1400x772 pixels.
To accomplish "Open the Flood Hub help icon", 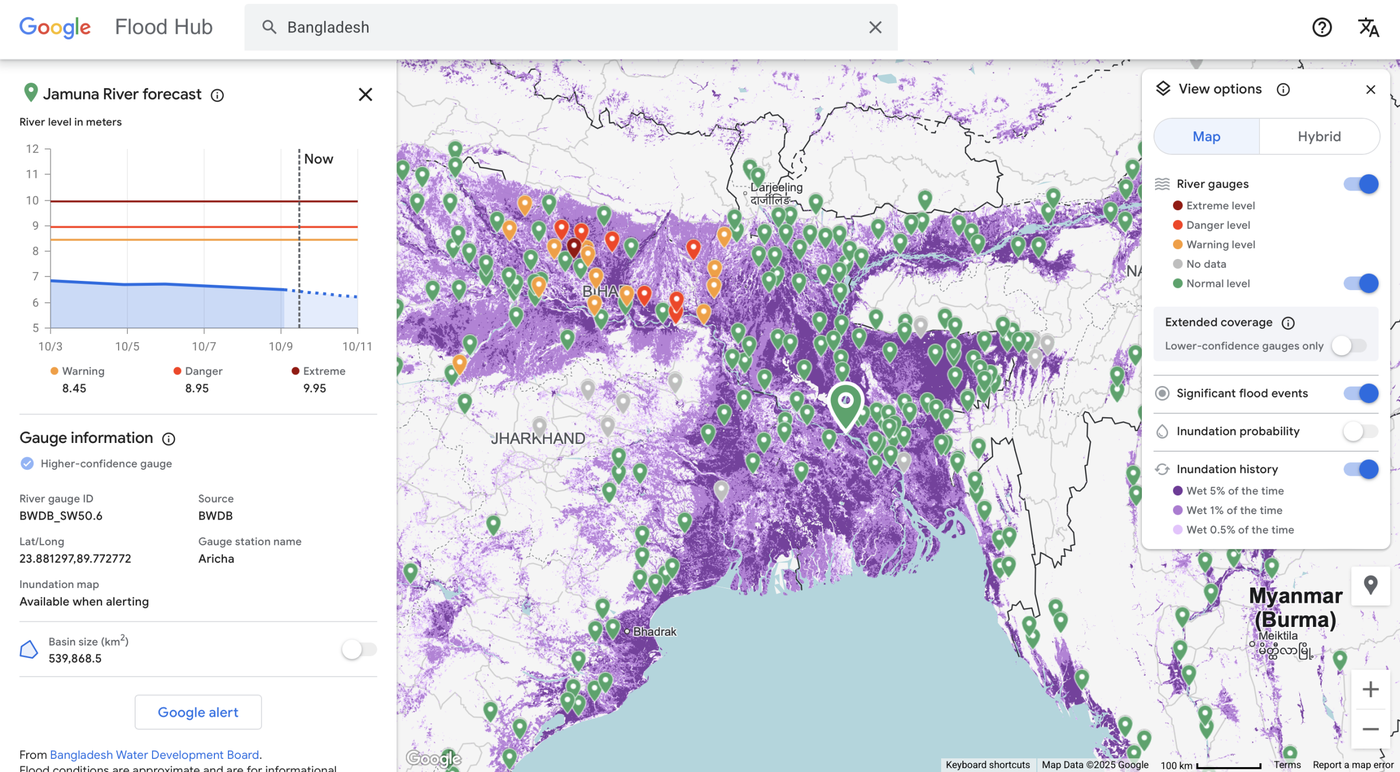I will [x=1322, y=27].
